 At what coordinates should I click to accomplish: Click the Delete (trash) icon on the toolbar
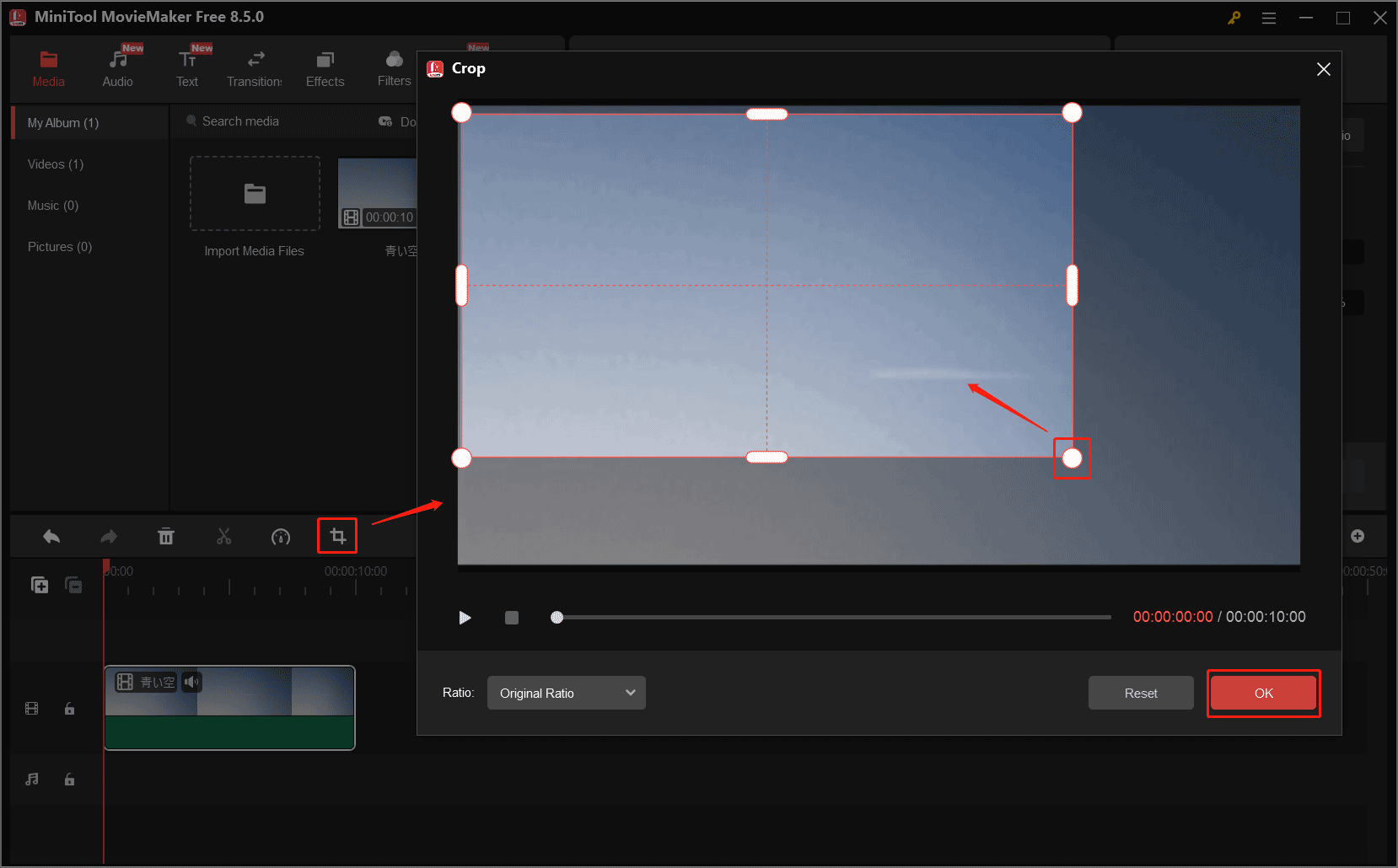pos(166,536)
